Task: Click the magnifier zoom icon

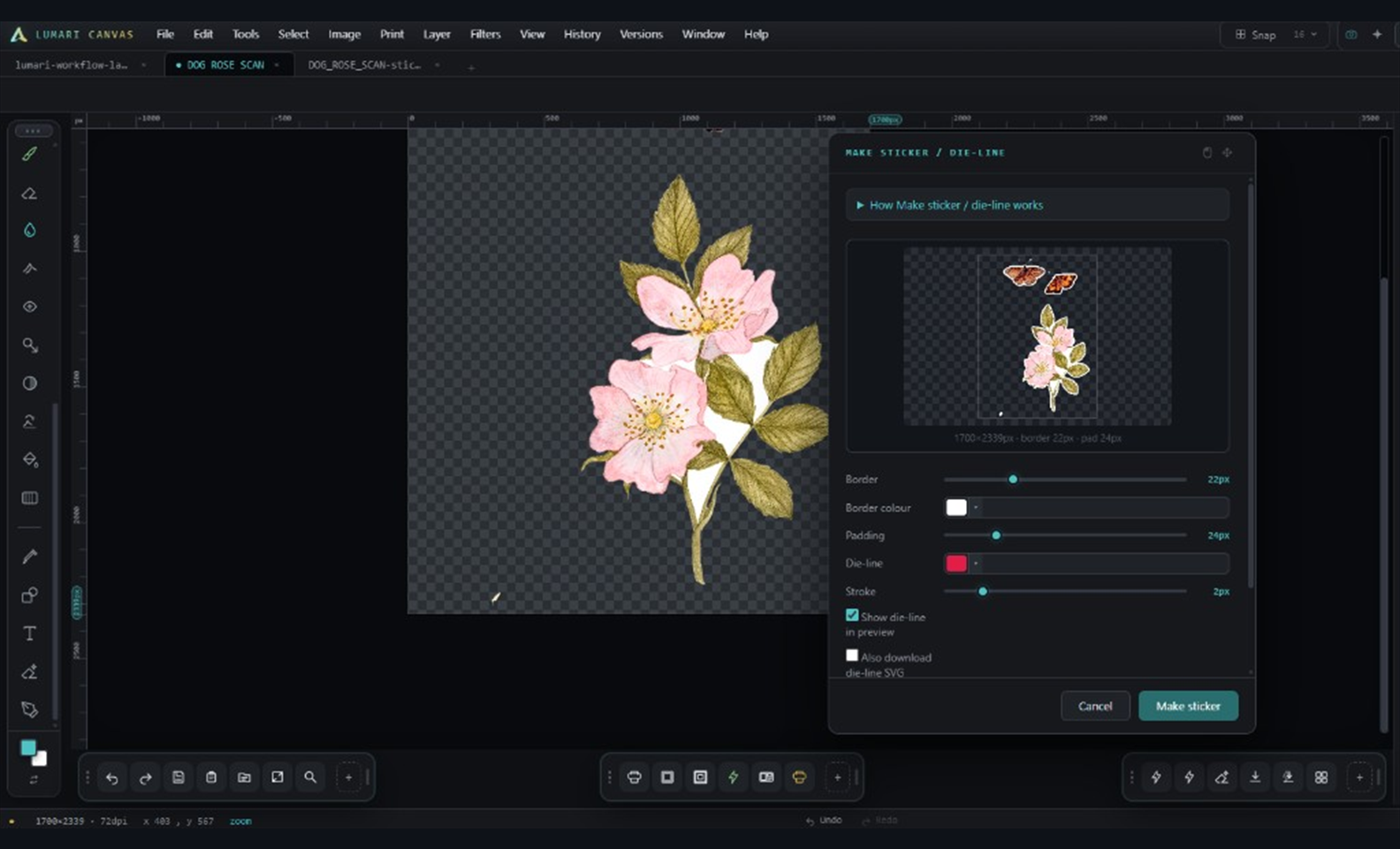Action: (310, 777)
